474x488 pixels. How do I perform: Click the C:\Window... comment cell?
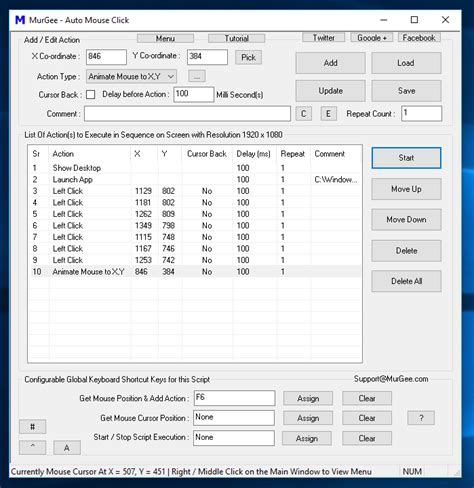336,180
